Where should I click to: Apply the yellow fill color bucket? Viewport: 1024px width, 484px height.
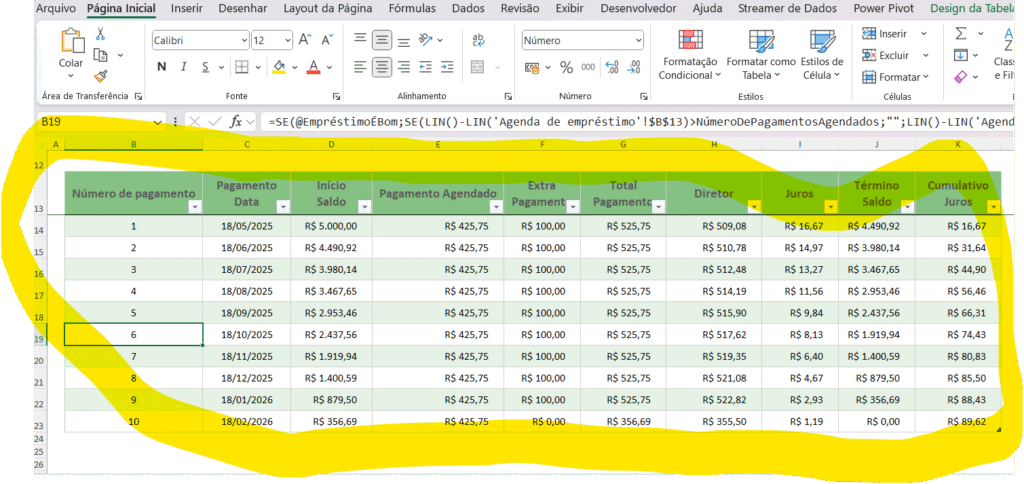pos(279,67)
